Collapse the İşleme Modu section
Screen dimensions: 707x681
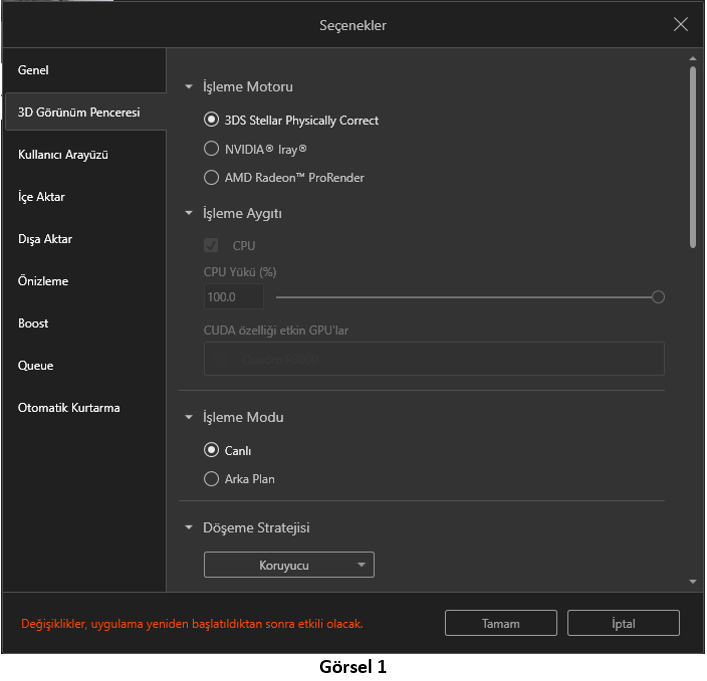189,417
